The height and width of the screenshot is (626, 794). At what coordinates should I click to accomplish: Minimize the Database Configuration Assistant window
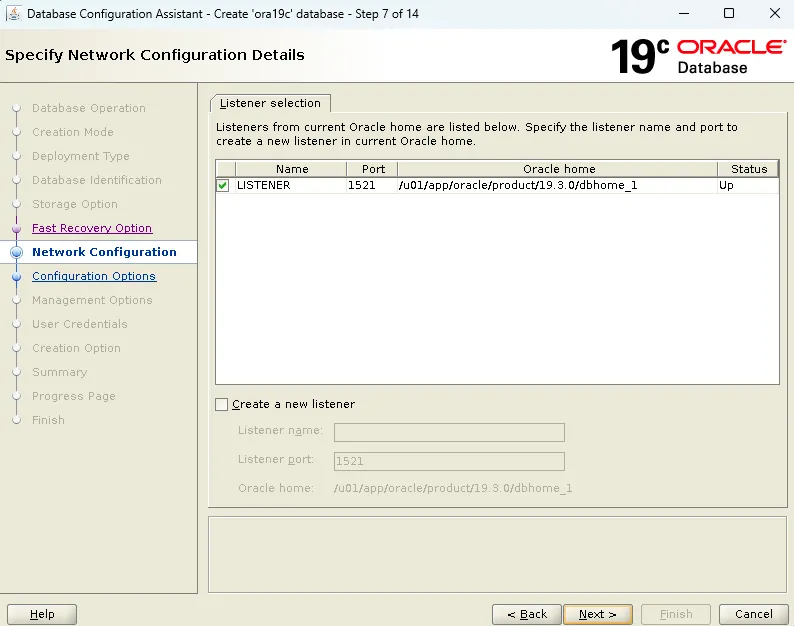point(684,13)
